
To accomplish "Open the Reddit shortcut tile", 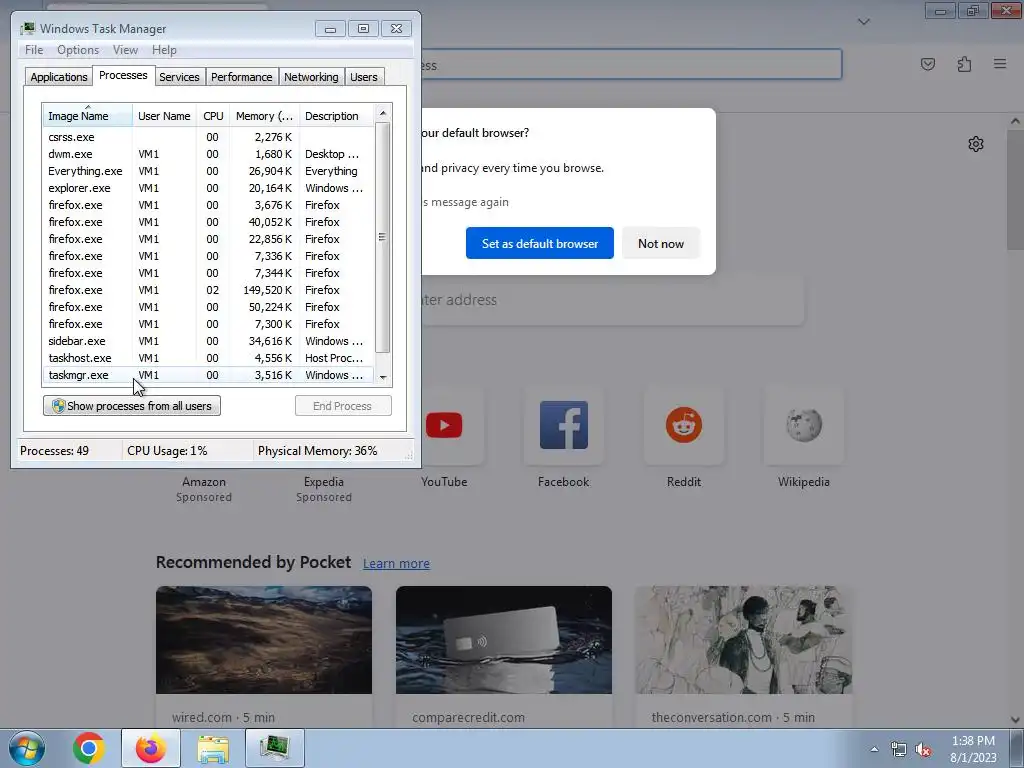I will point(684,425).
